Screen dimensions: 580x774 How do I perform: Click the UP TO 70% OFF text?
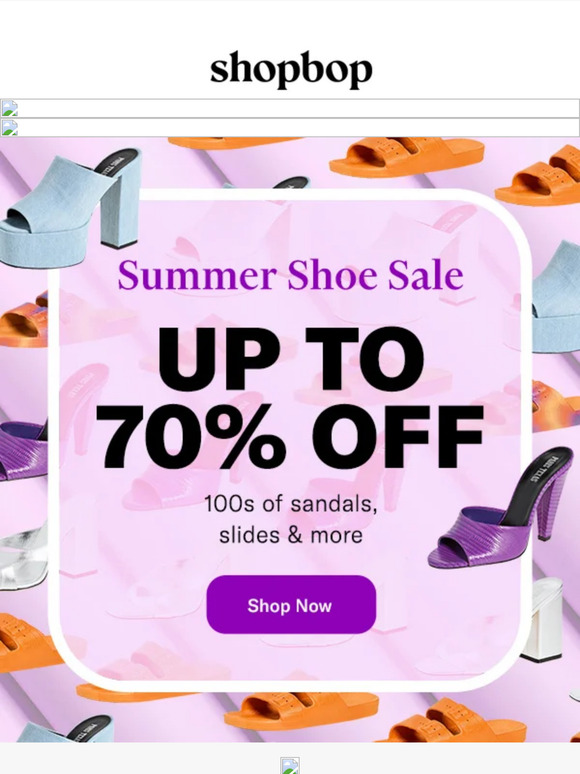click(290, 397)
